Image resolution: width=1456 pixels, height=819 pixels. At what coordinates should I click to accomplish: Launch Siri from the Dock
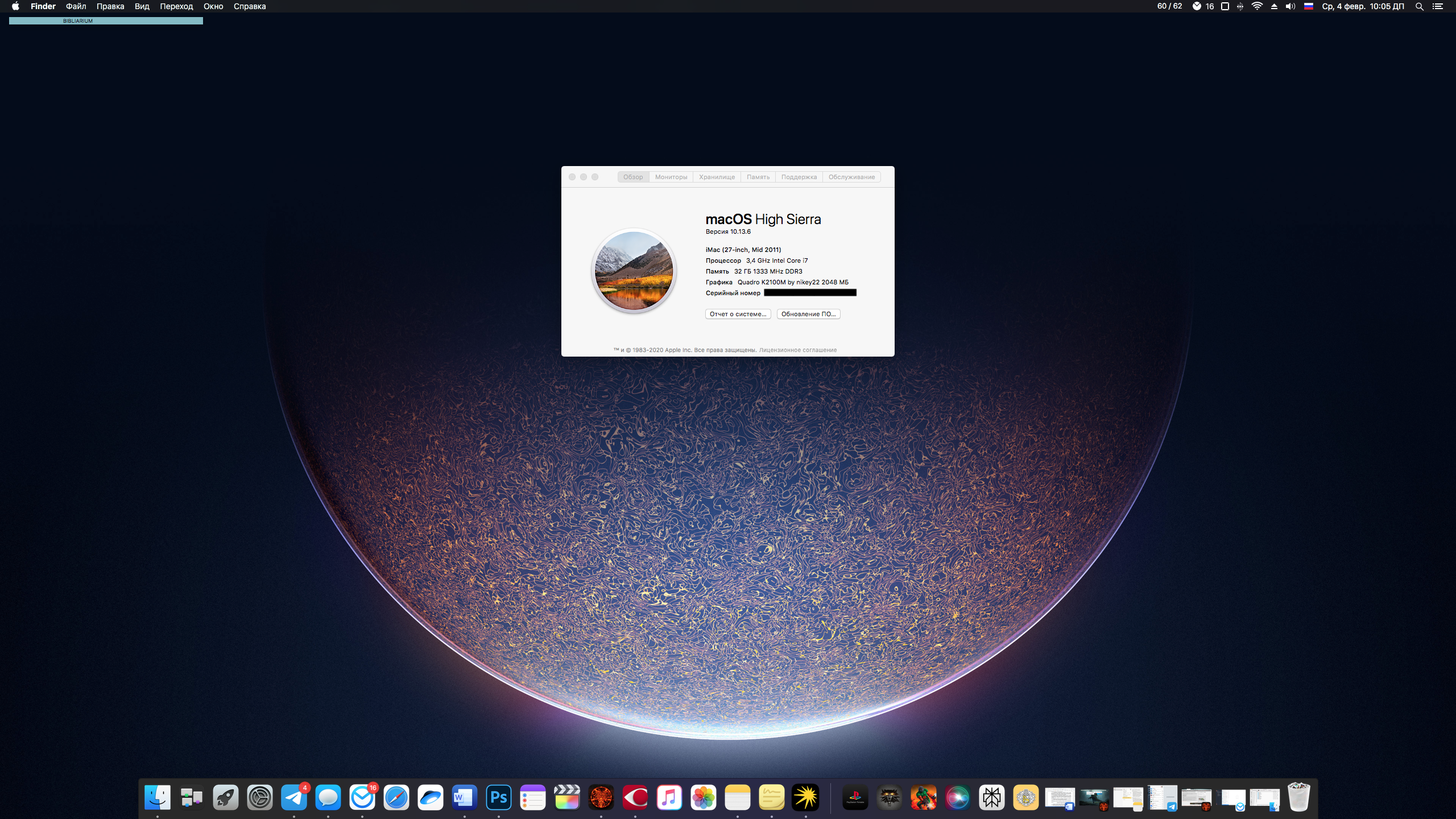(957, 797)
